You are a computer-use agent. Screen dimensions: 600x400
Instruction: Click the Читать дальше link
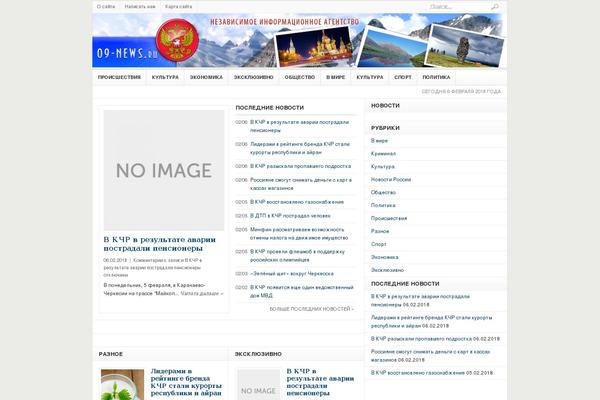(x=202, y=294)
